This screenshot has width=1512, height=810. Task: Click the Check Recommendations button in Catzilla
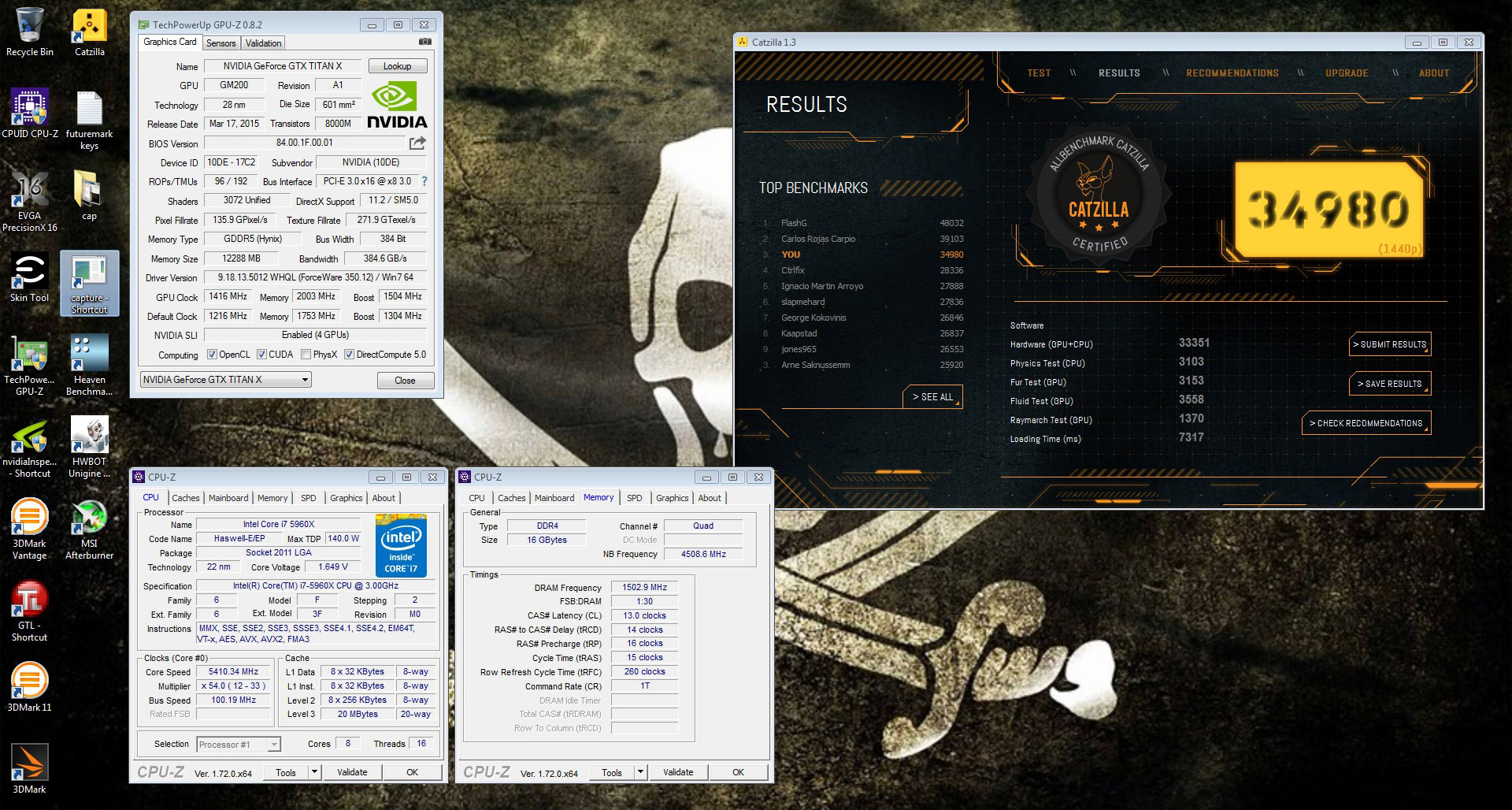tap(1366, 423)
